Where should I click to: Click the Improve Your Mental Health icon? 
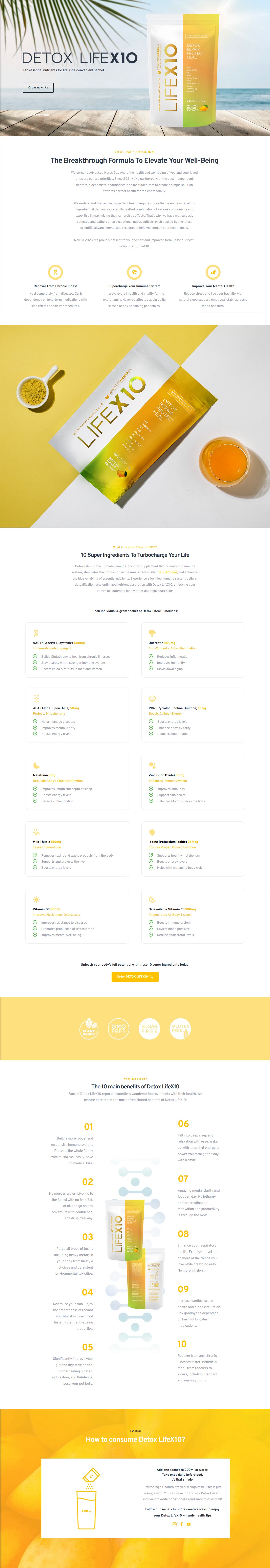[213, 272]
